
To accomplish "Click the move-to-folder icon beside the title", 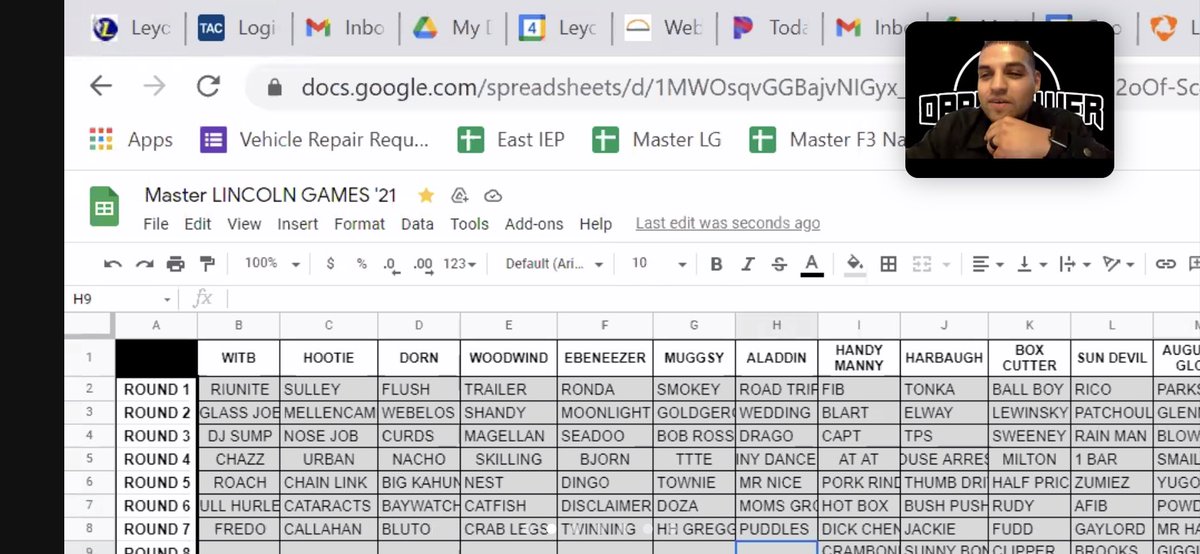I will [x=460, y=195].
